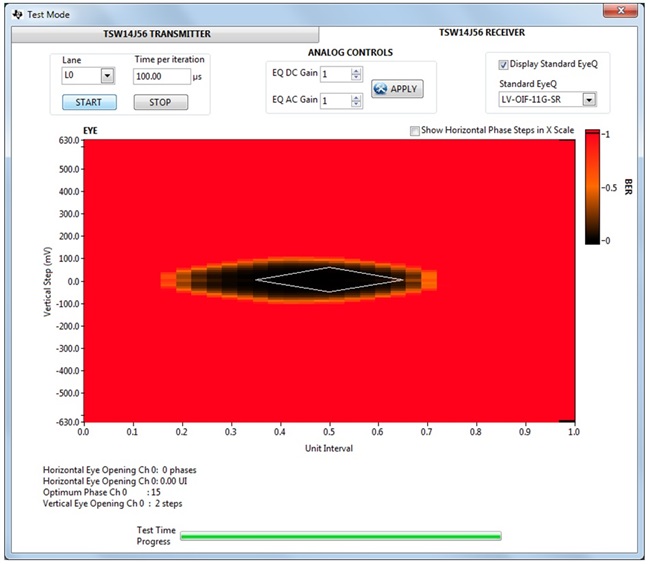Click the 'Horizontal Eye Opening Ch 0: 0.00 UI' text
The width and height of the screenshot is (650, 564).
coord(115,481)
